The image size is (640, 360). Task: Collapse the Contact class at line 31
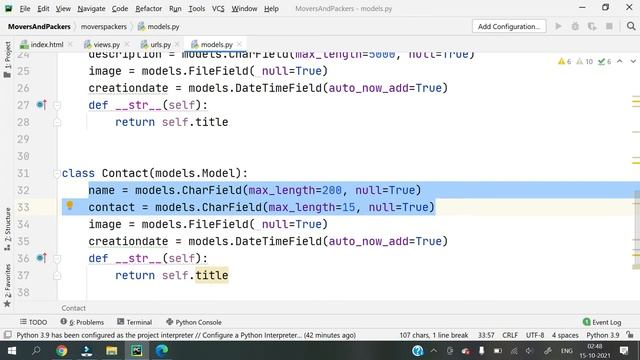pos(56,173)
